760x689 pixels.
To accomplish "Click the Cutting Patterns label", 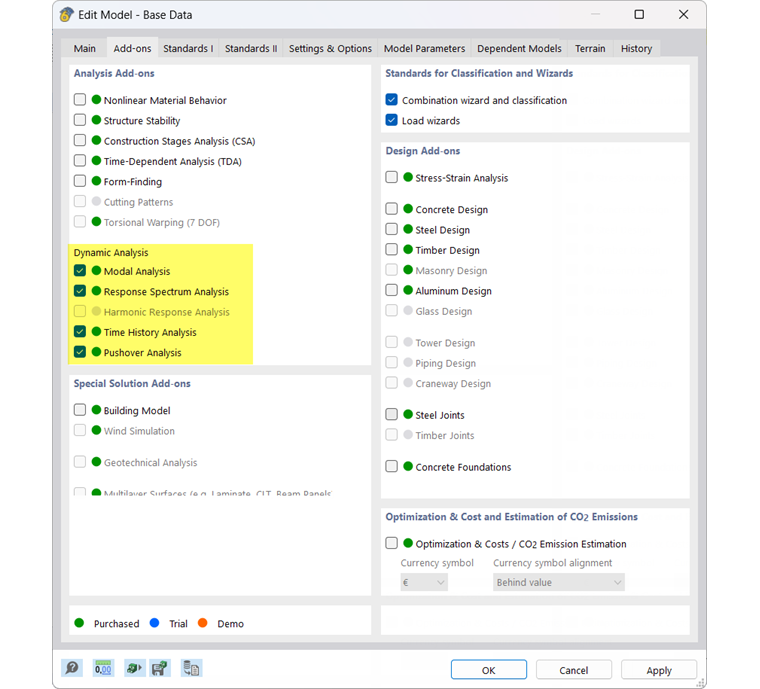I will pos(138,202).
